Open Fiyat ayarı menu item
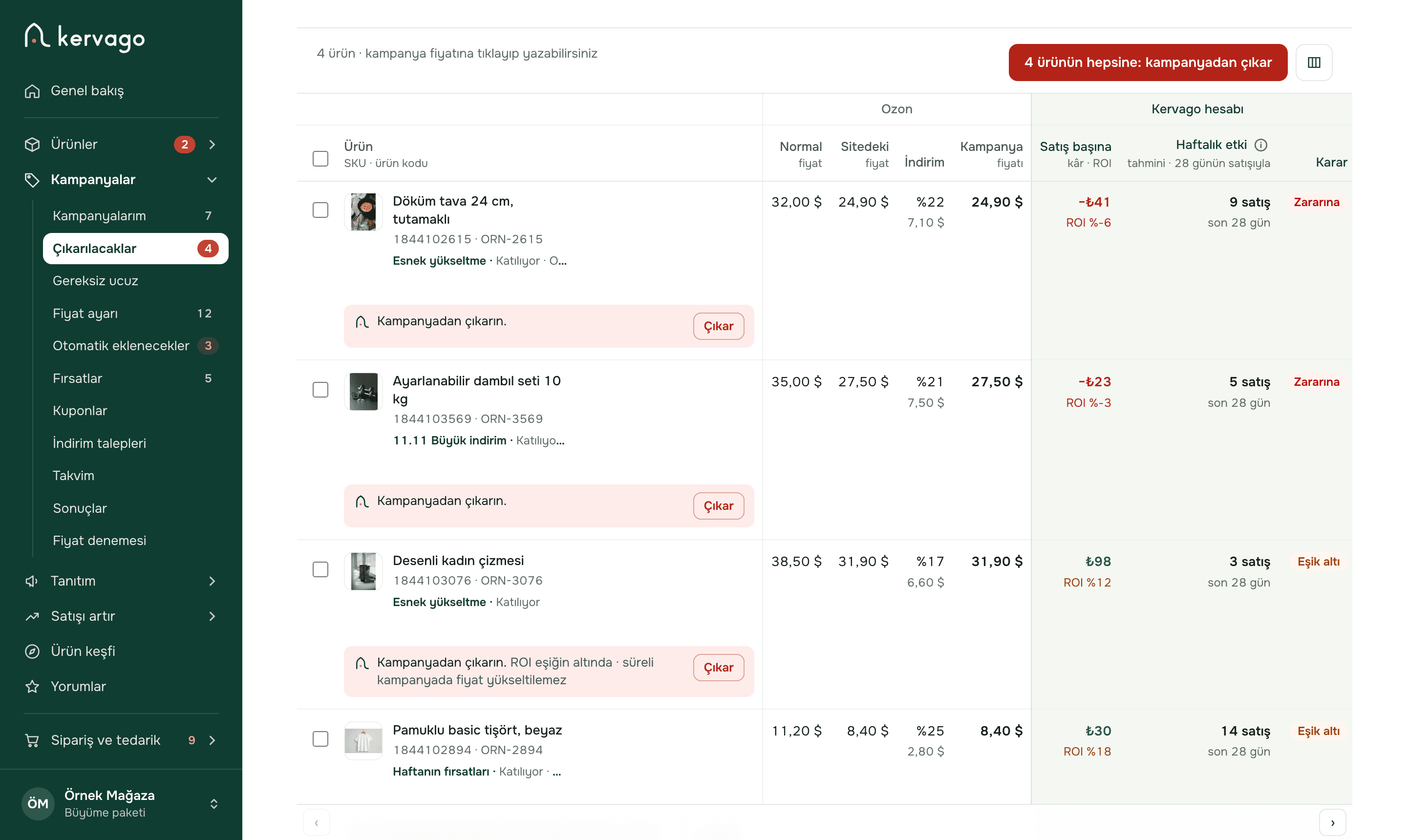 tap(136, 314)
